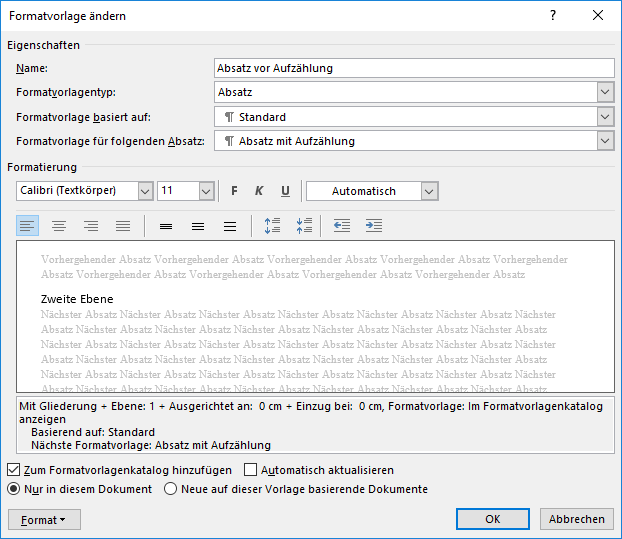This screenshot has height=539, width=622.
Task: Toggle bold formatting (F button)
Action: pos(234,191)
